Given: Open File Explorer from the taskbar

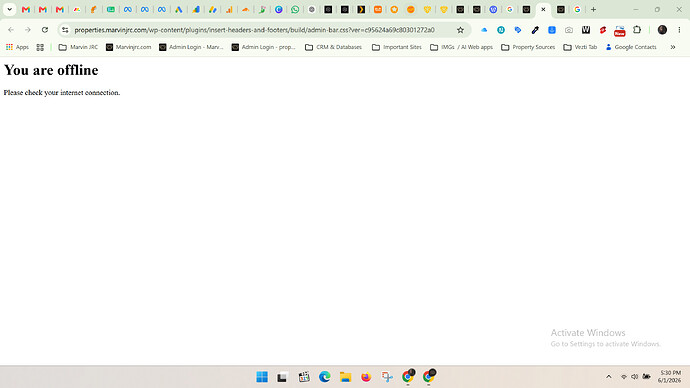Looking at the screenshot, I should tap(345, 377).
